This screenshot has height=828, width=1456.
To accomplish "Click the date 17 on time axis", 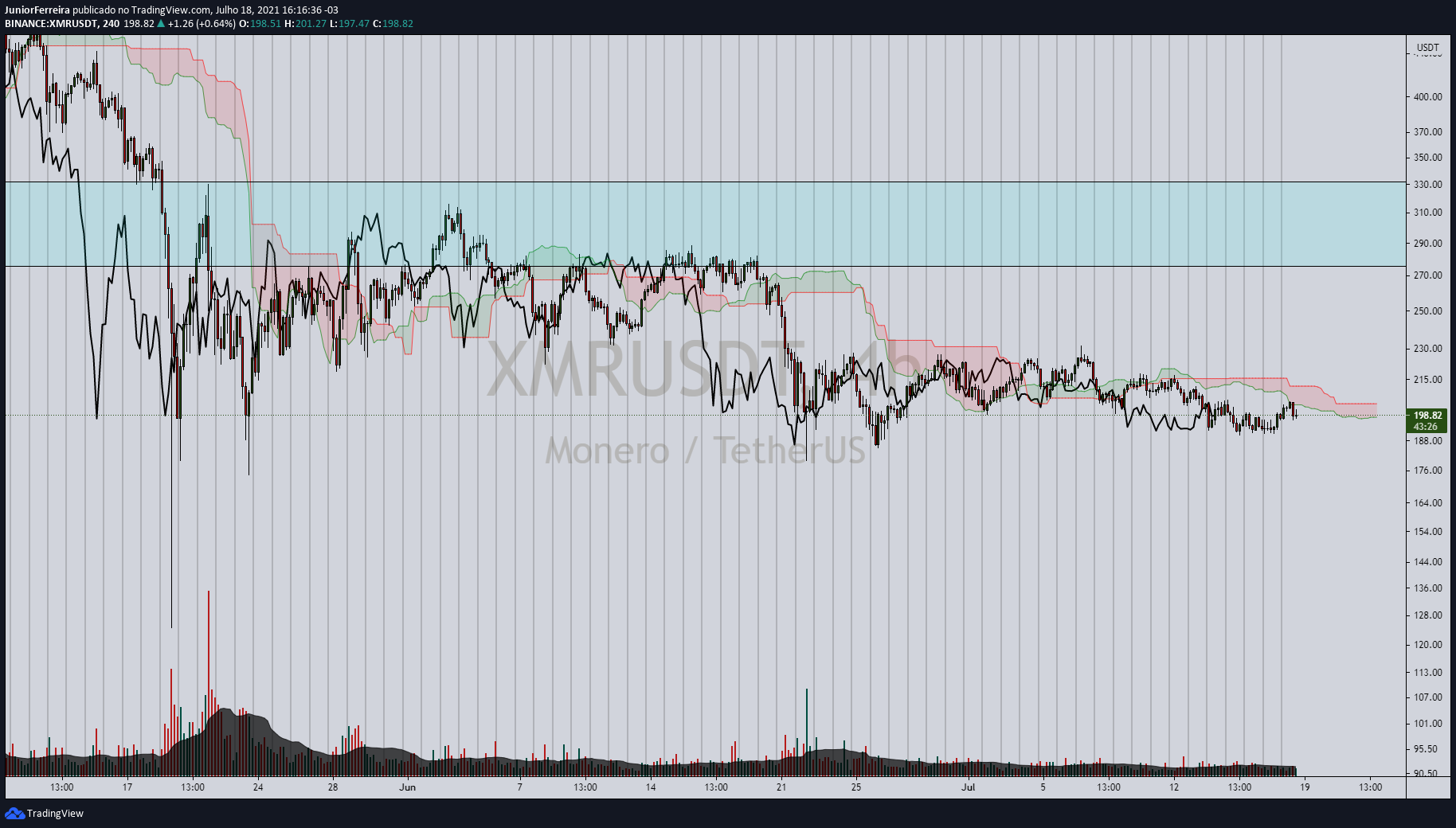I will [127, 787].
